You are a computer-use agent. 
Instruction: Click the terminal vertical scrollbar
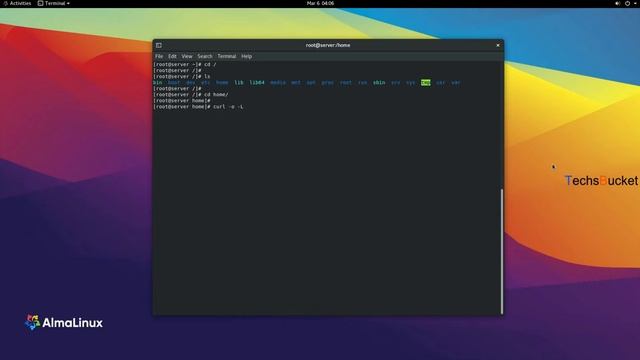(x=502, y=251)
